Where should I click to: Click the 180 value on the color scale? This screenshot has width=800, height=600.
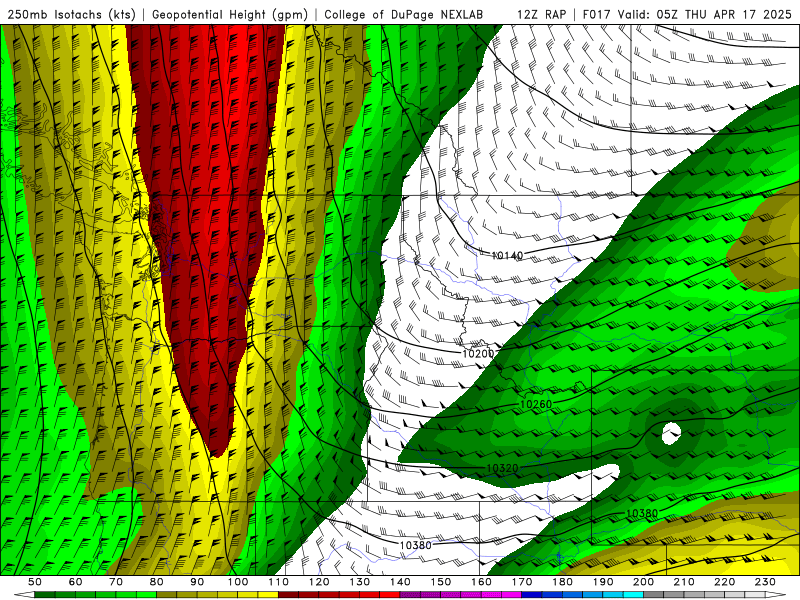(x=562, y=582)
